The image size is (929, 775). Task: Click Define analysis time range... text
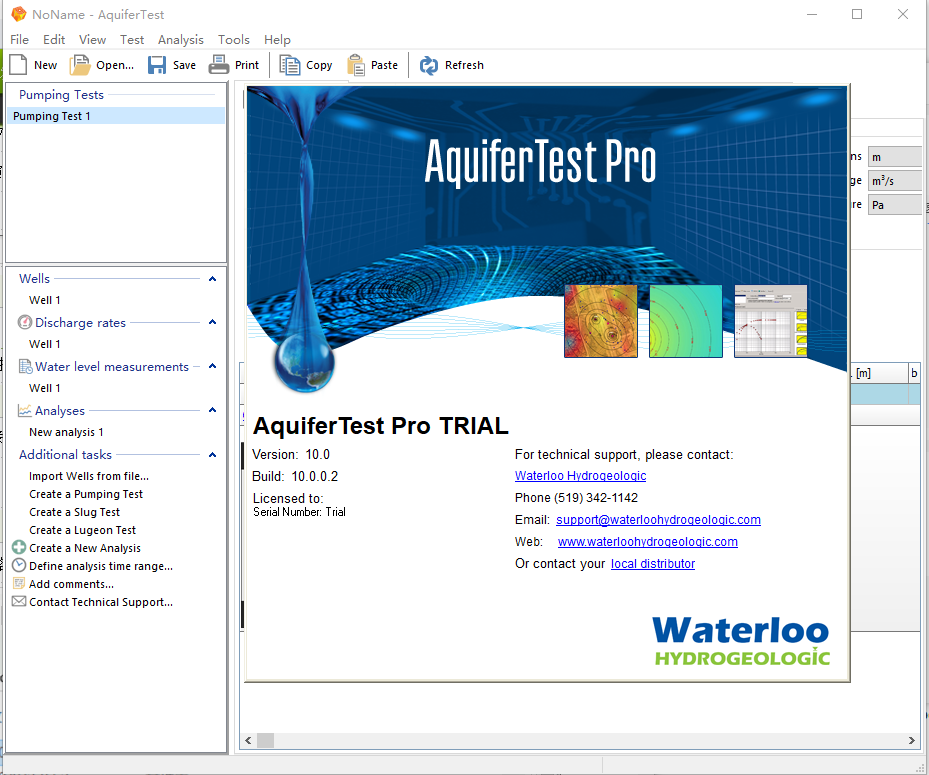101,566
